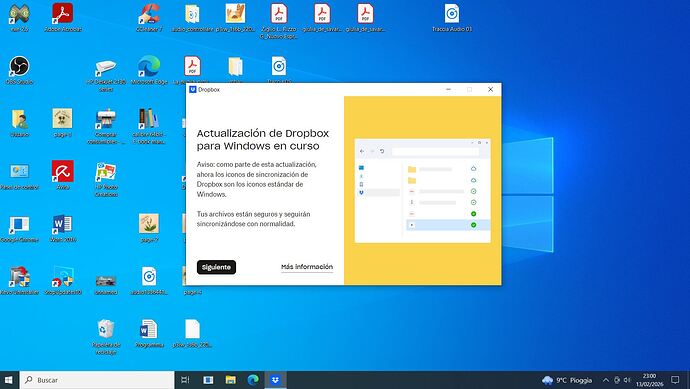Open Task View on the taskbar

(185, 380)
